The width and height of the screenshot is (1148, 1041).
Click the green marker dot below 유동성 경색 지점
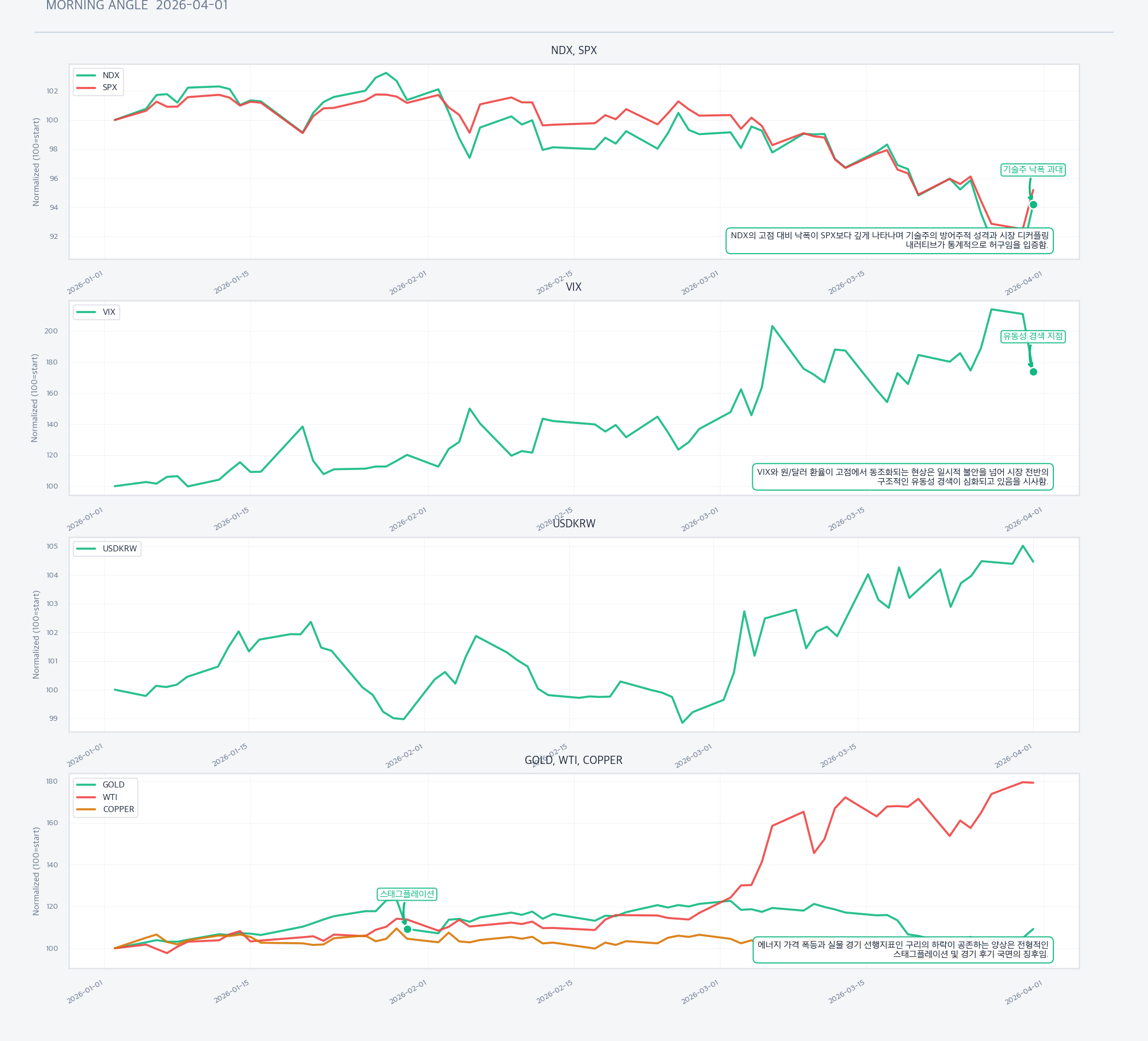pyautogui.click(x=1033, y=372)
